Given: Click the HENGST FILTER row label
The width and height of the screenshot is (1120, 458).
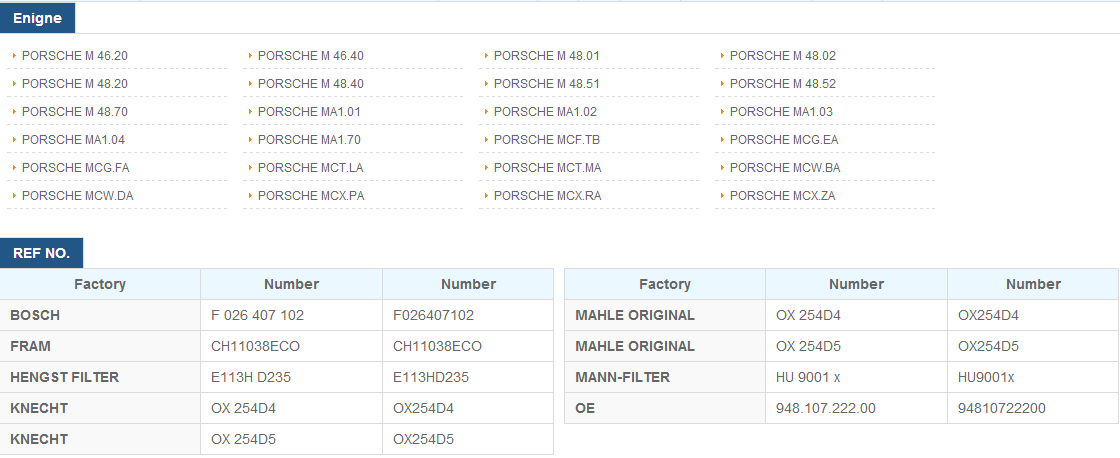Looking at the screenshot, I should tap(64, 377).
